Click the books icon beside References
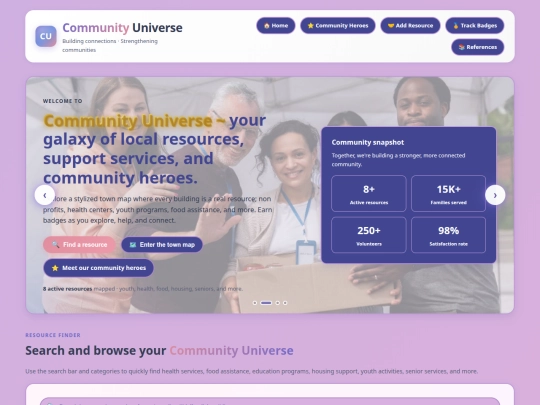 click(461, 47)
